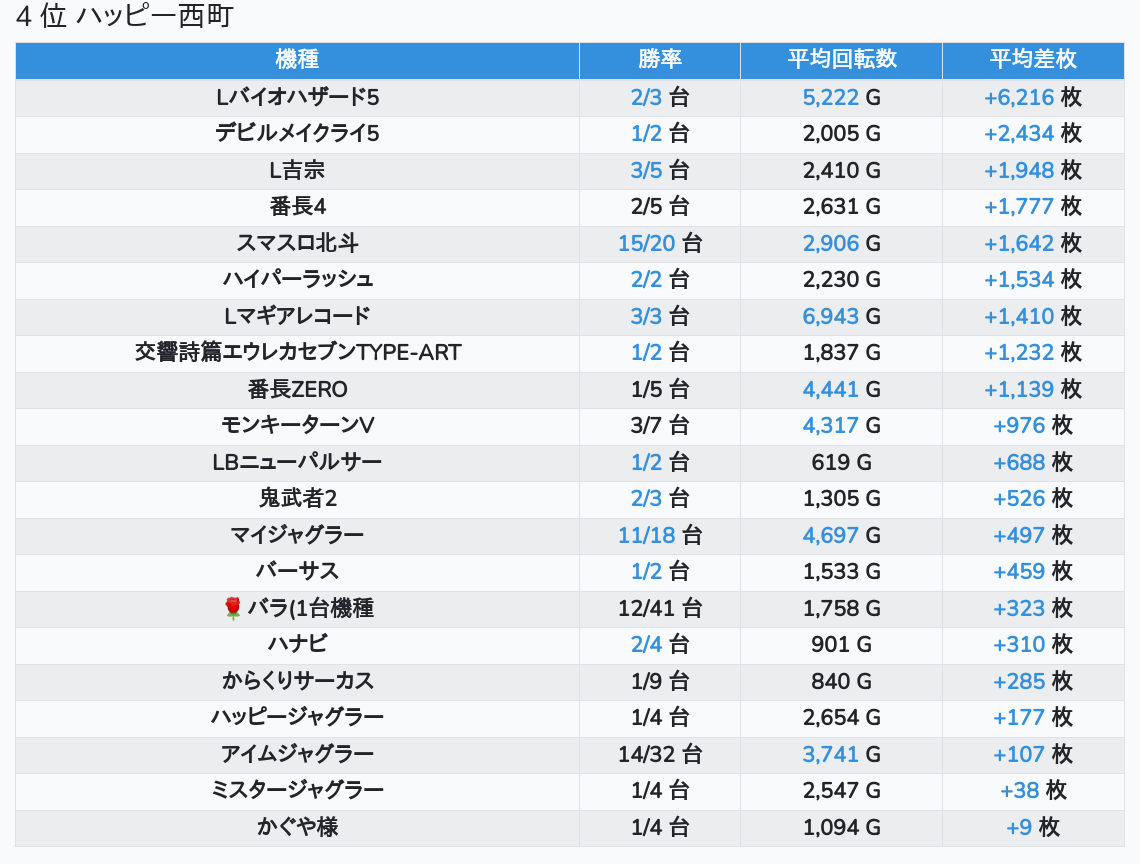
Task: Click the ハナビ row name
Action: point(297,644)
